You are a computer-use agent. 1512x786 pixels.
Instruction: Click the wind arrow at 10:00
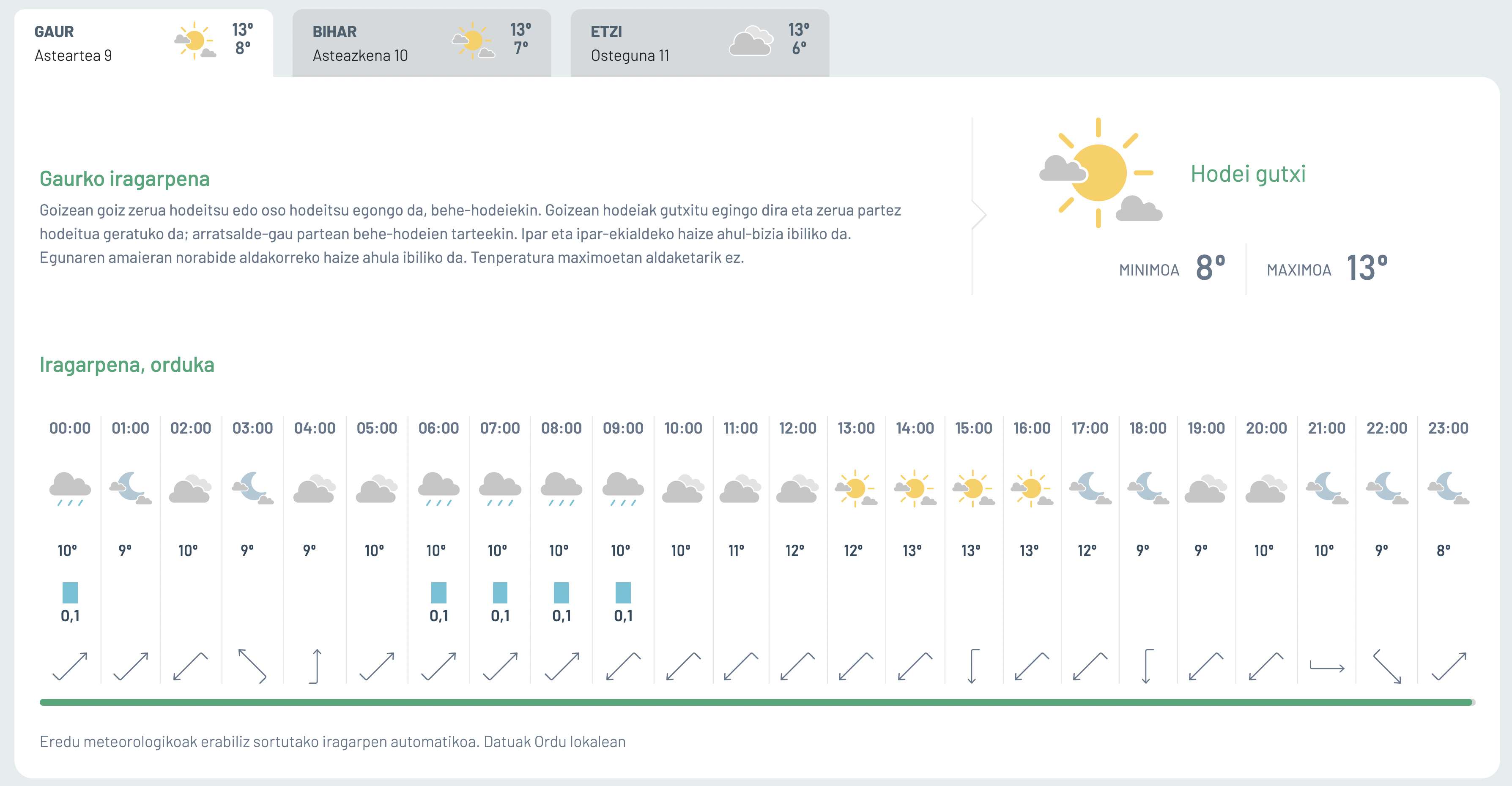tap(683, 666)
